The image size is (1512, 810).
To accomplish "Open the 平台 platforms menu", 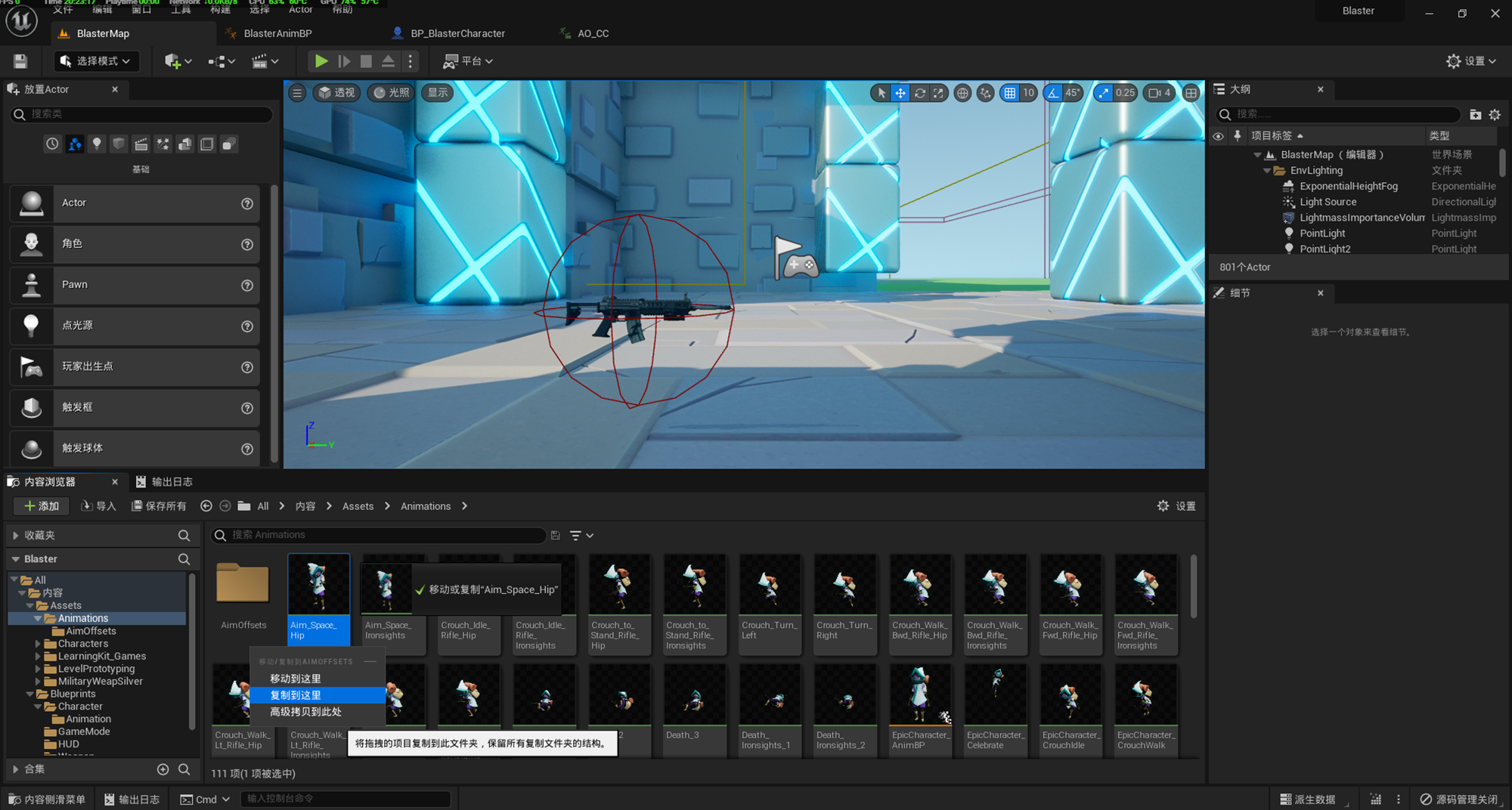I will click(x=468, y=61).
